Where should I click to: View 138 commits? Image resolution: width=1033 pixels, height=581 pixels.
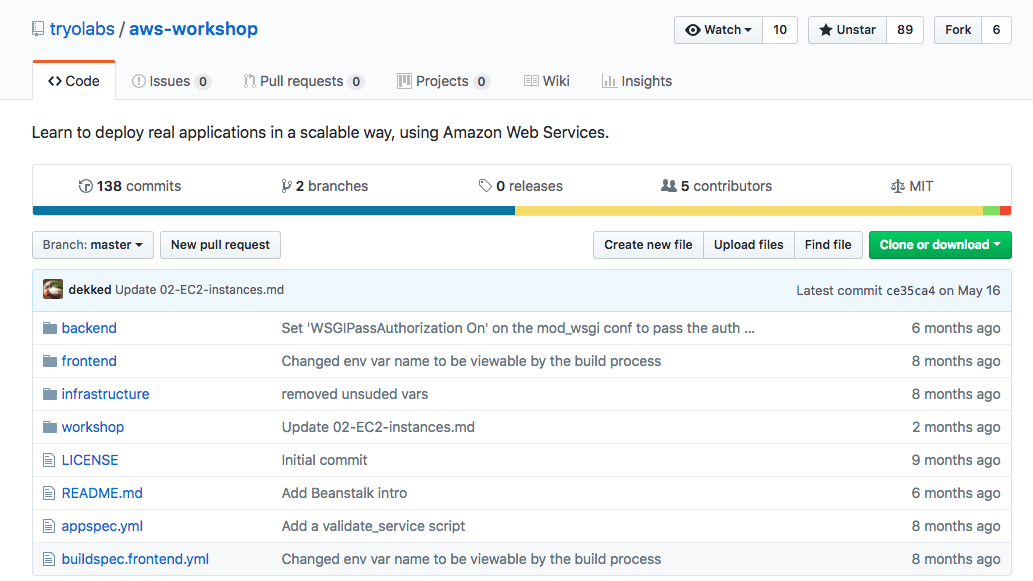[130, 186]
